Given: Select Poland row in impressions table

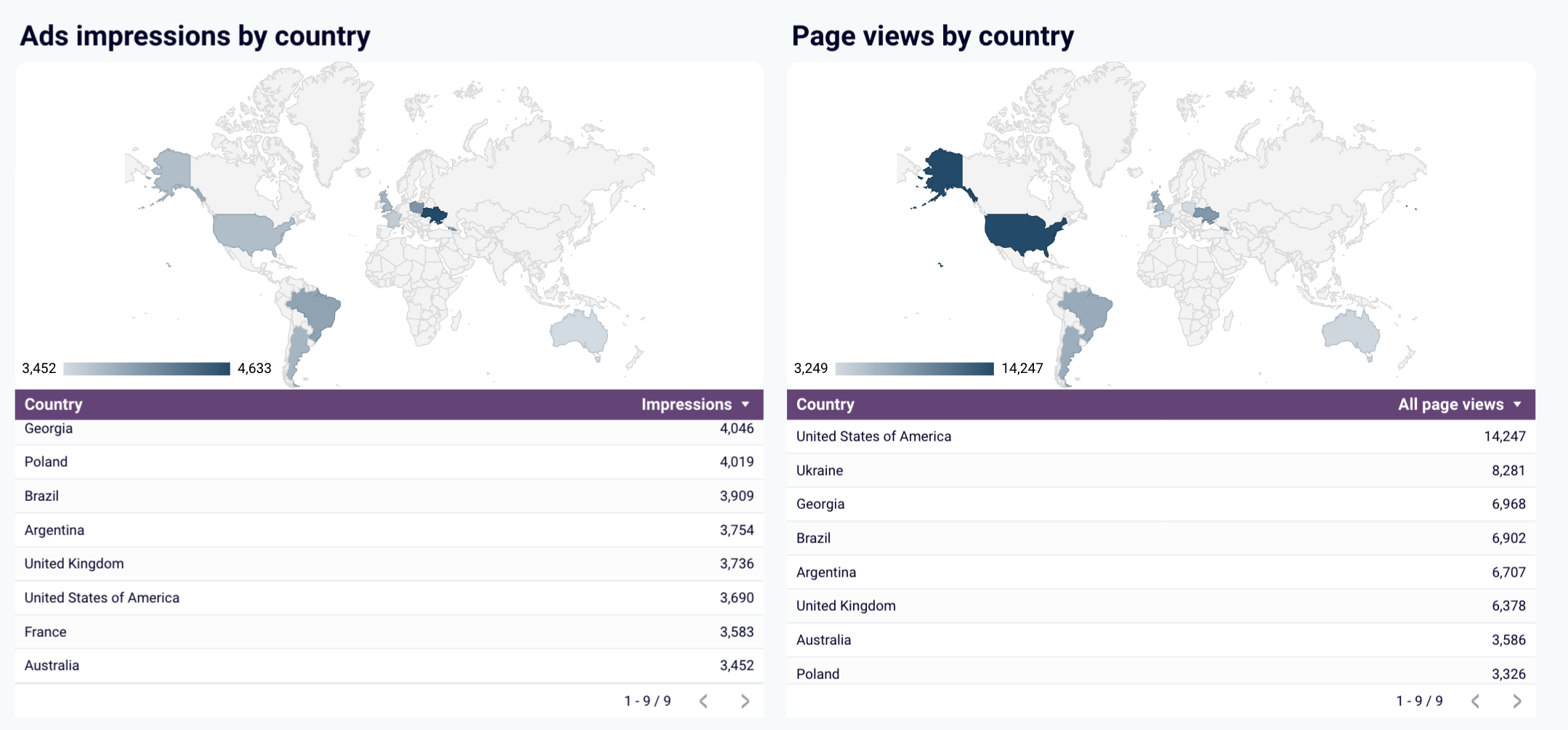Looking at the screenshot, I should pyautogui.click(x=389, y=462).
